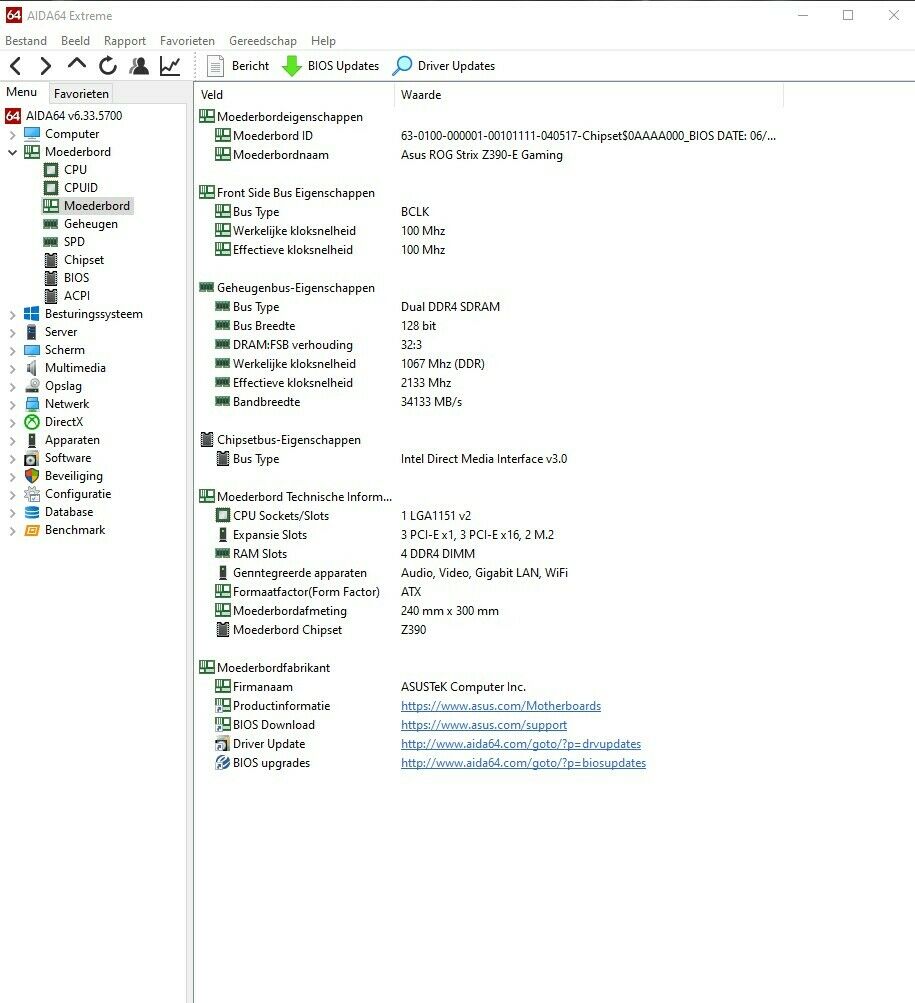Open the user profile silhouette toolbar icon
The image size is (915, 1003).
(139, 65)
